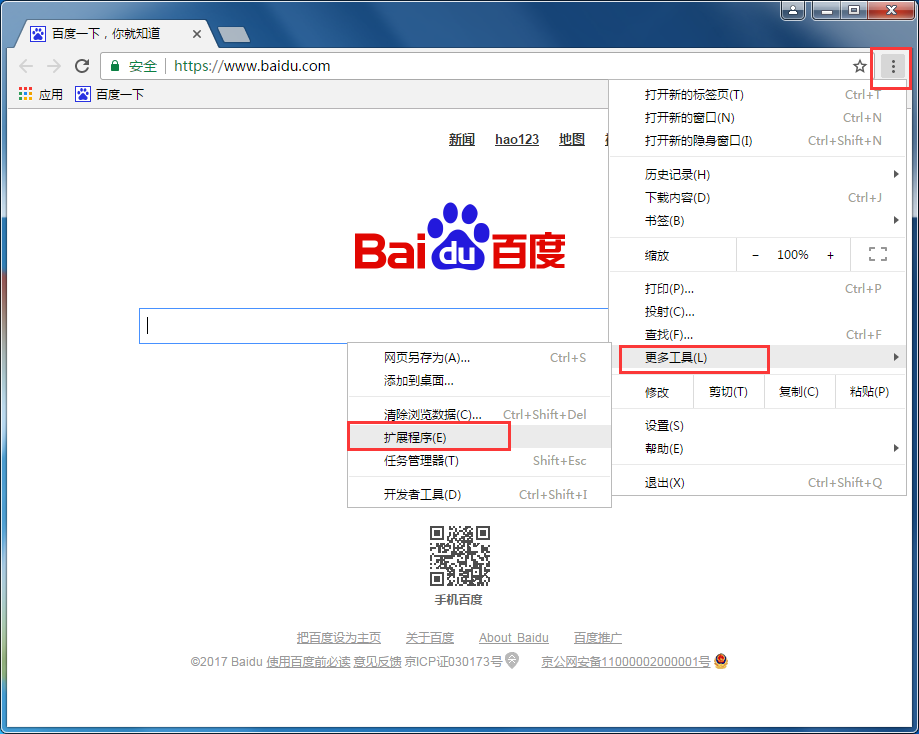Click the hao123 link

pyautogui.click(x=516, y=139)
